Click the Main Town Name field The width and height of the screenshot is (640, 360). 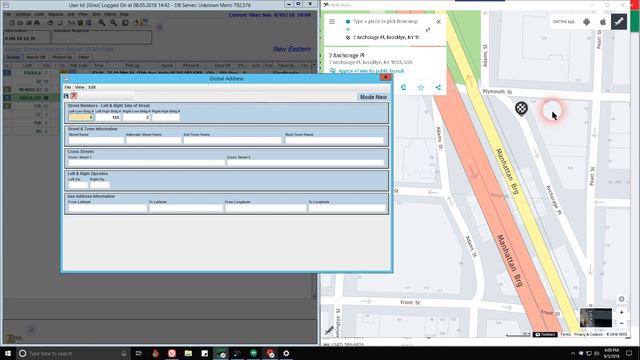click(334, 140)
